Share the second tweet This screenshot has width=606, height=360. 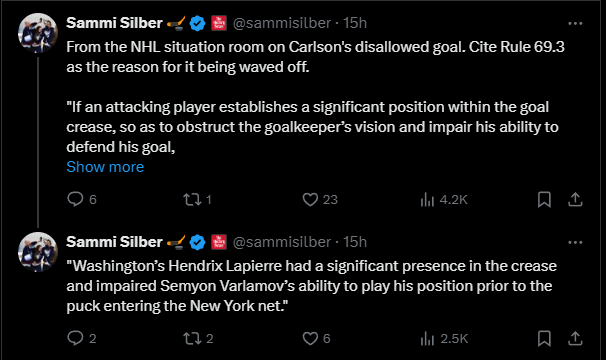575,338
